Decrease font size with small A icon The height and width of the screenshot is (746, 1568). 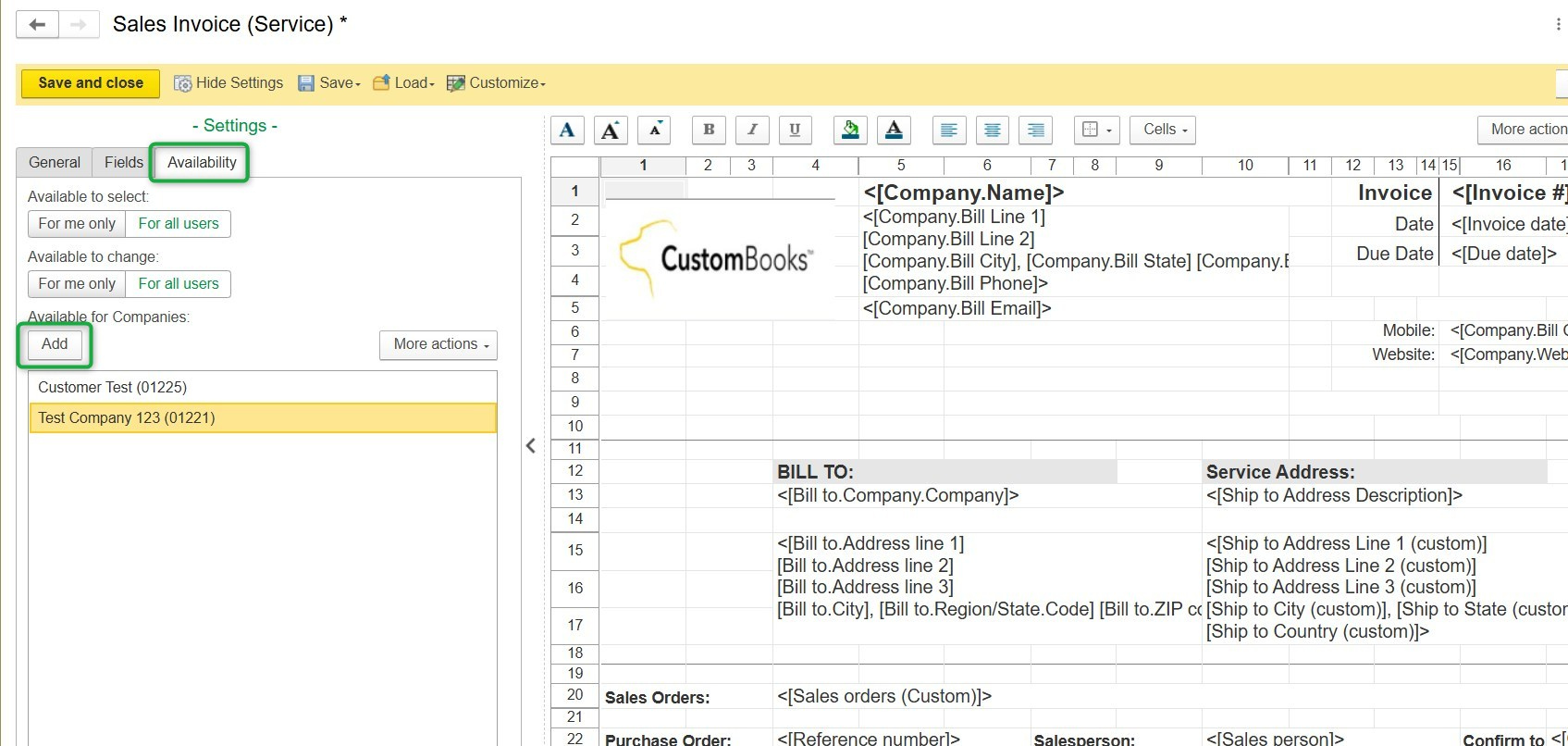click(654, 131)
